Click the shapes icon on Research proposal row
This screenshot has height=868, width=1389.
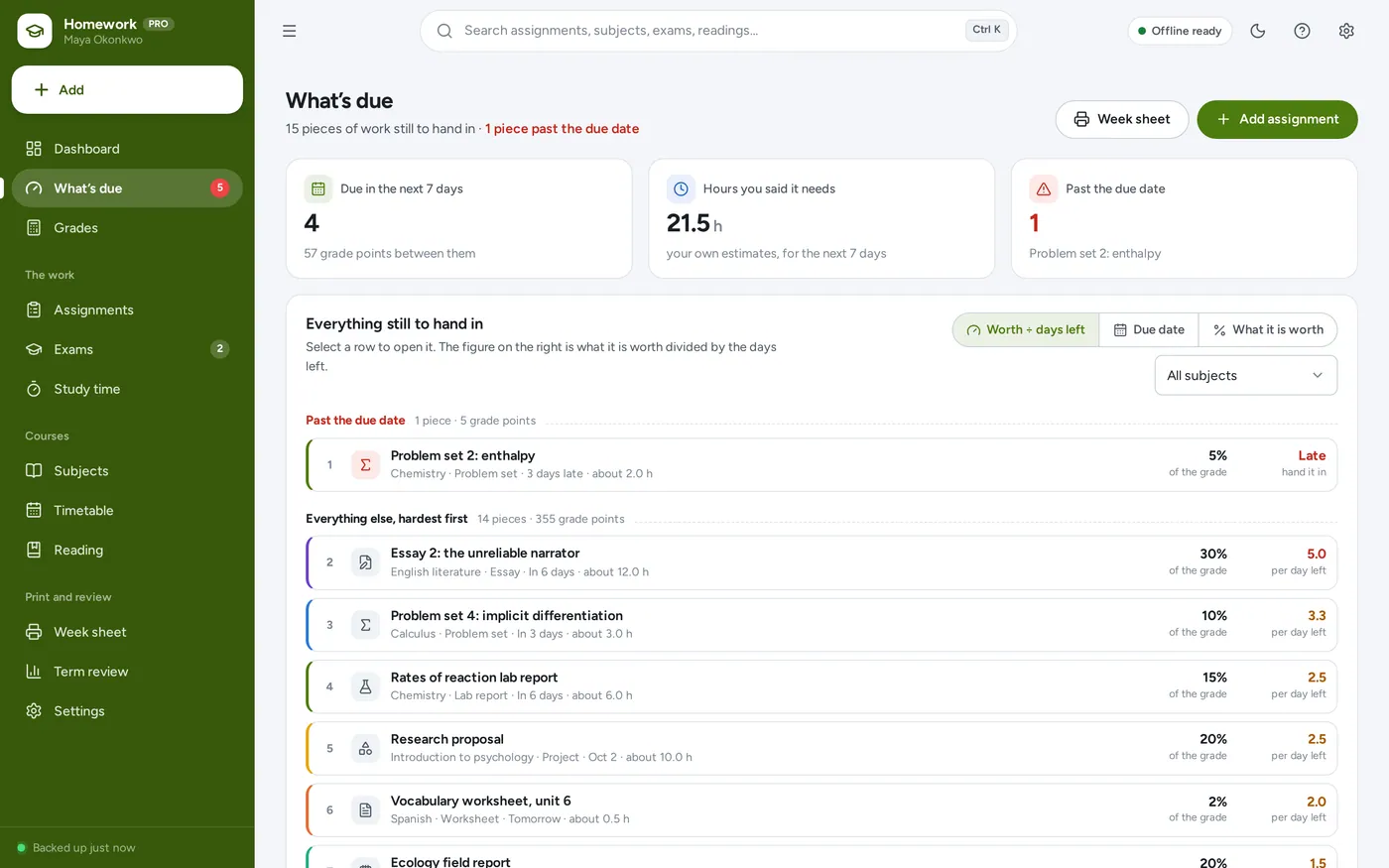(x=365, y=748)
